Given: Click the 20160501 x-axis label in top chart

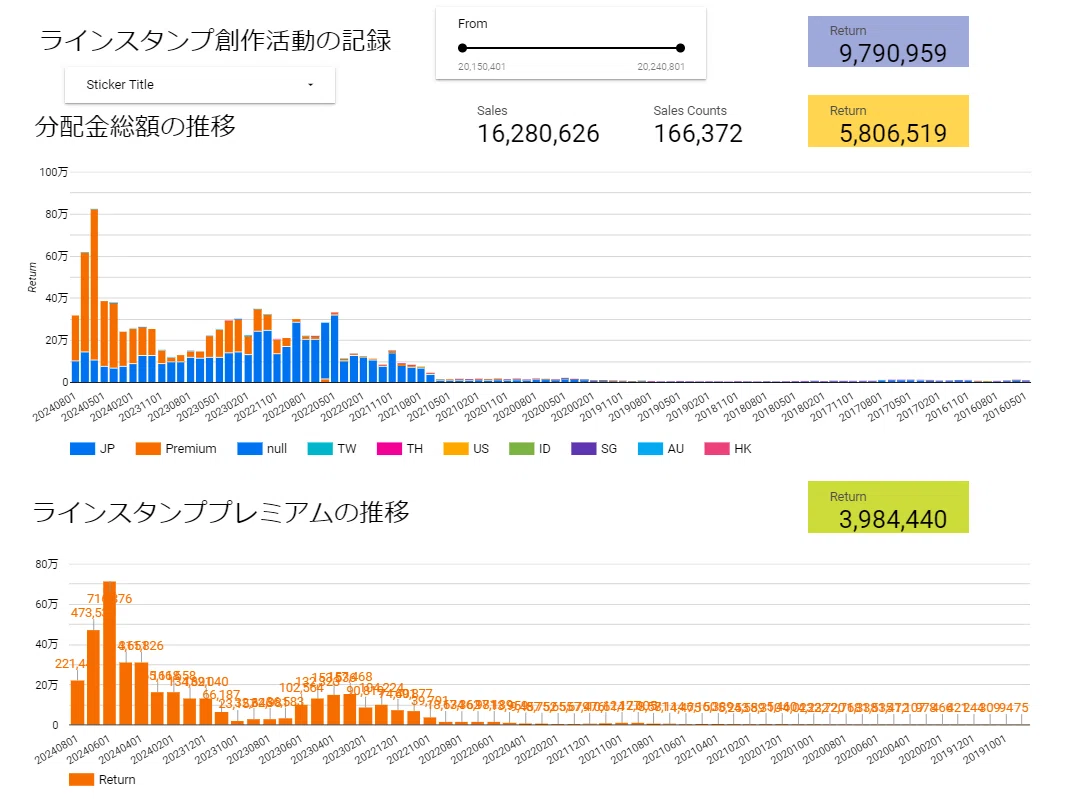Looking at the screenshot, I should [x=1005, y=407].
